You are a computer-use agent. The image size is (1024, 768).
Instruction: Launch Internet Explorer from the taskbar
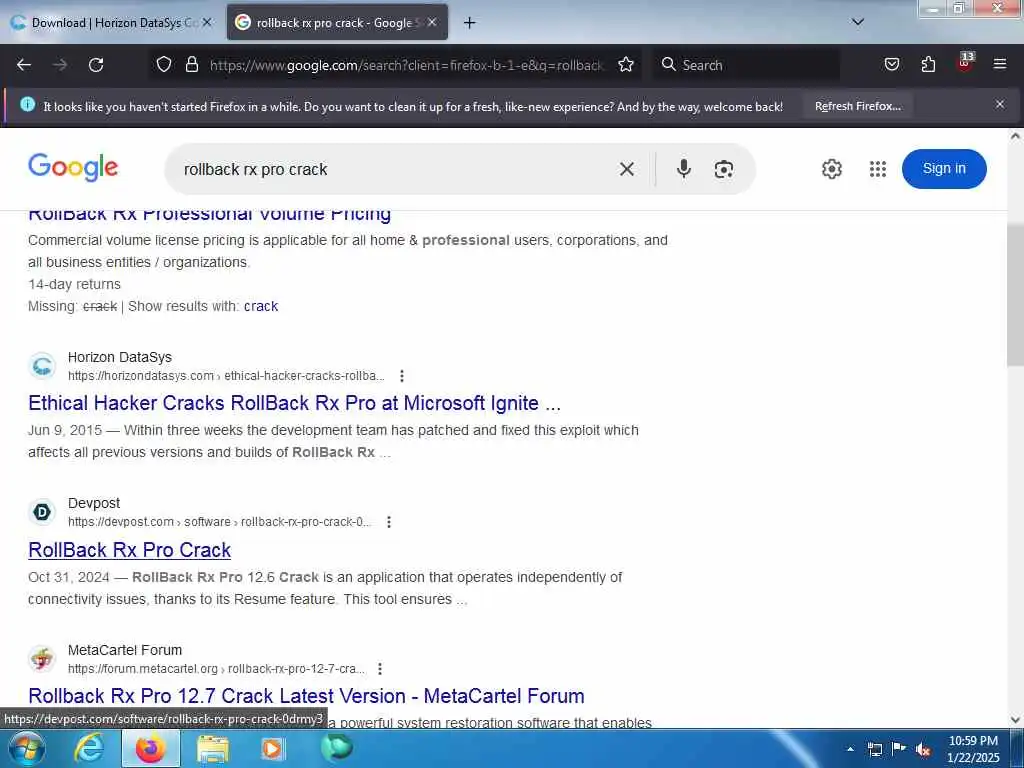89,749
